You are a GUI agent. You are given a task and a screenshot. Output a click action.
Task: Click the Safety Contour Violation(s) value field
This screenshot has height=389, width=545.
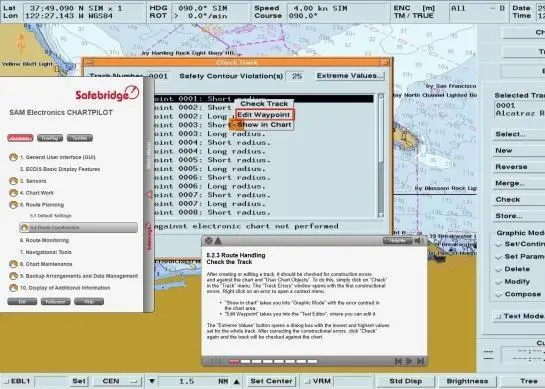pyautogui.click(x=296, y=76)
